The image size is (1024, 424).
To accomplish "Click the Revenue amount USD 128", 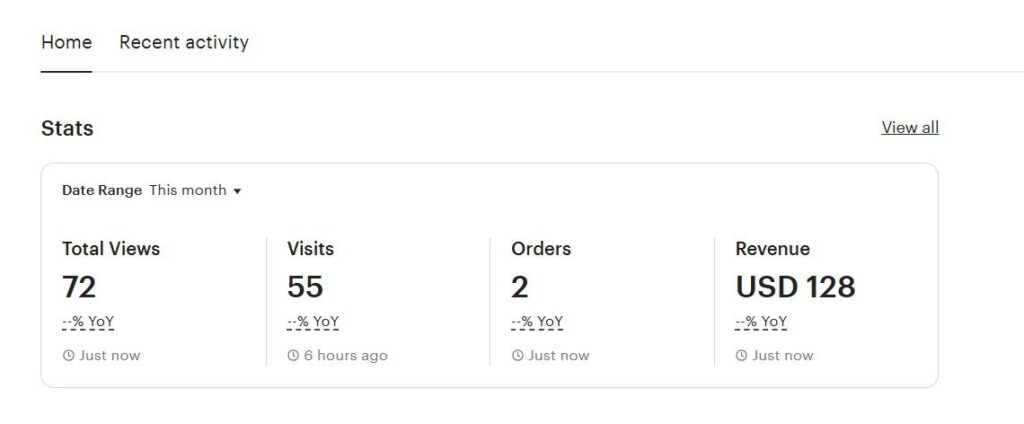I will coord(795,287).
